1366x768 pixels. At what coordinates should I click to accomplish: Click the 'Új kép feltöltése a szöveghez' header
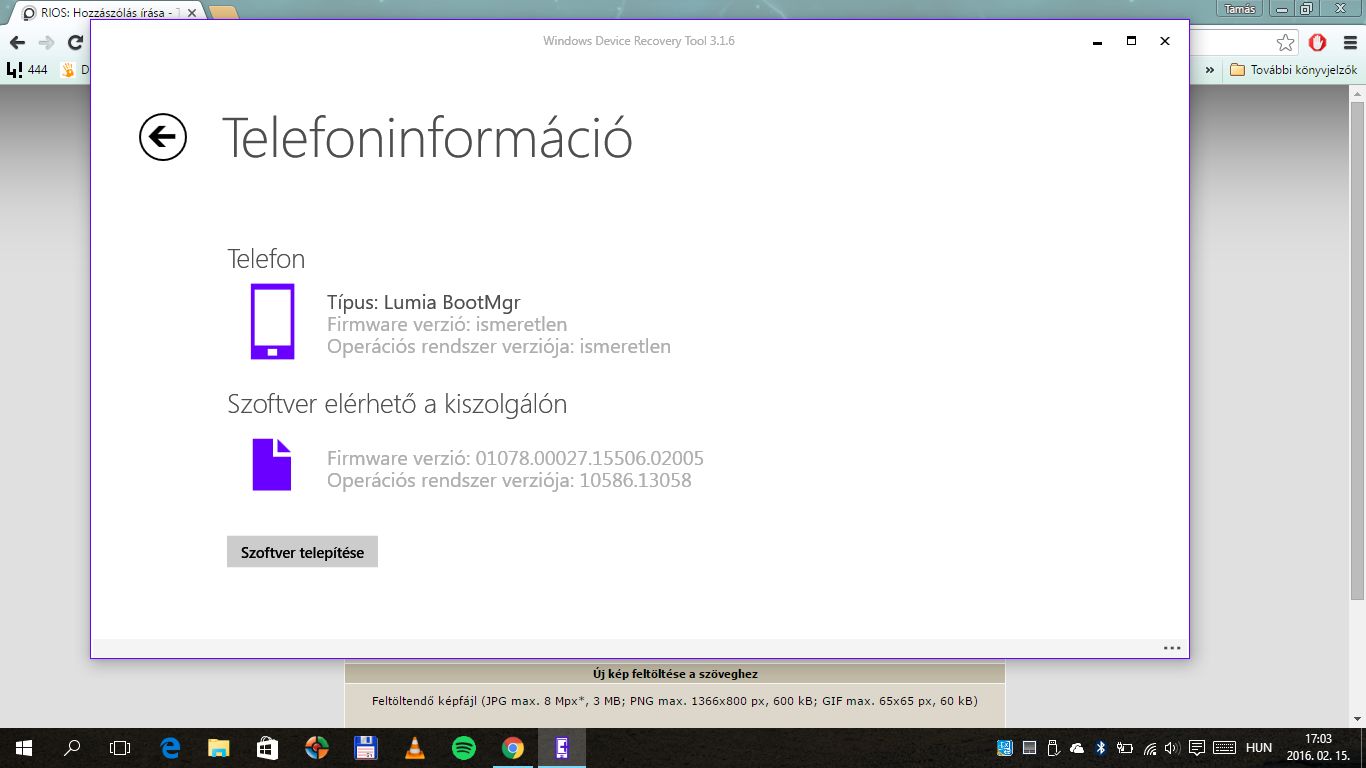pyautogui.click(x=675, y=674)
